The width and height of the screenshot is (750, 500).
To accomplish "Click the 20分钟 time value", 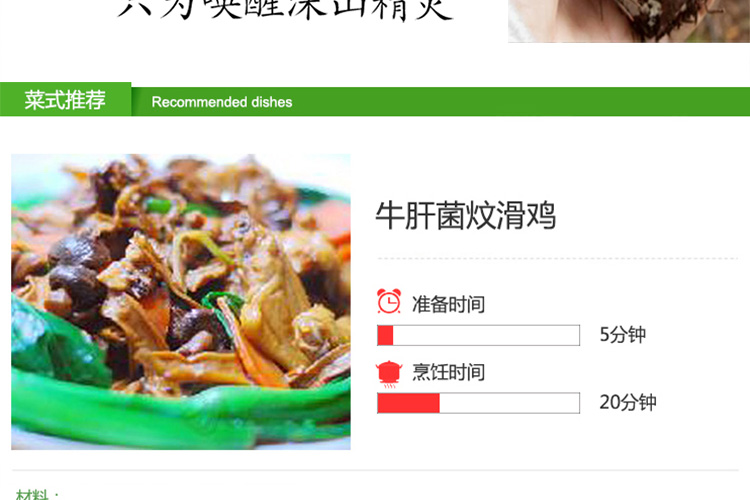I will [x=628, y=402].
